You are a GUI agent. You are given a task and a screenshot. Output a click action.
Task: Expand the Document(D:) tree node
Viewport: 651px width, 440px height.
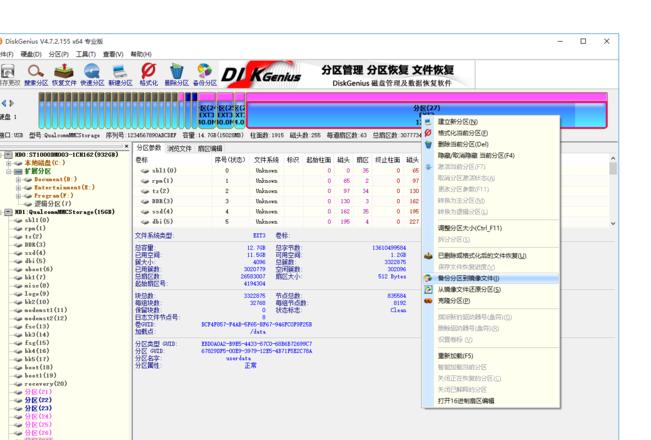18,179
